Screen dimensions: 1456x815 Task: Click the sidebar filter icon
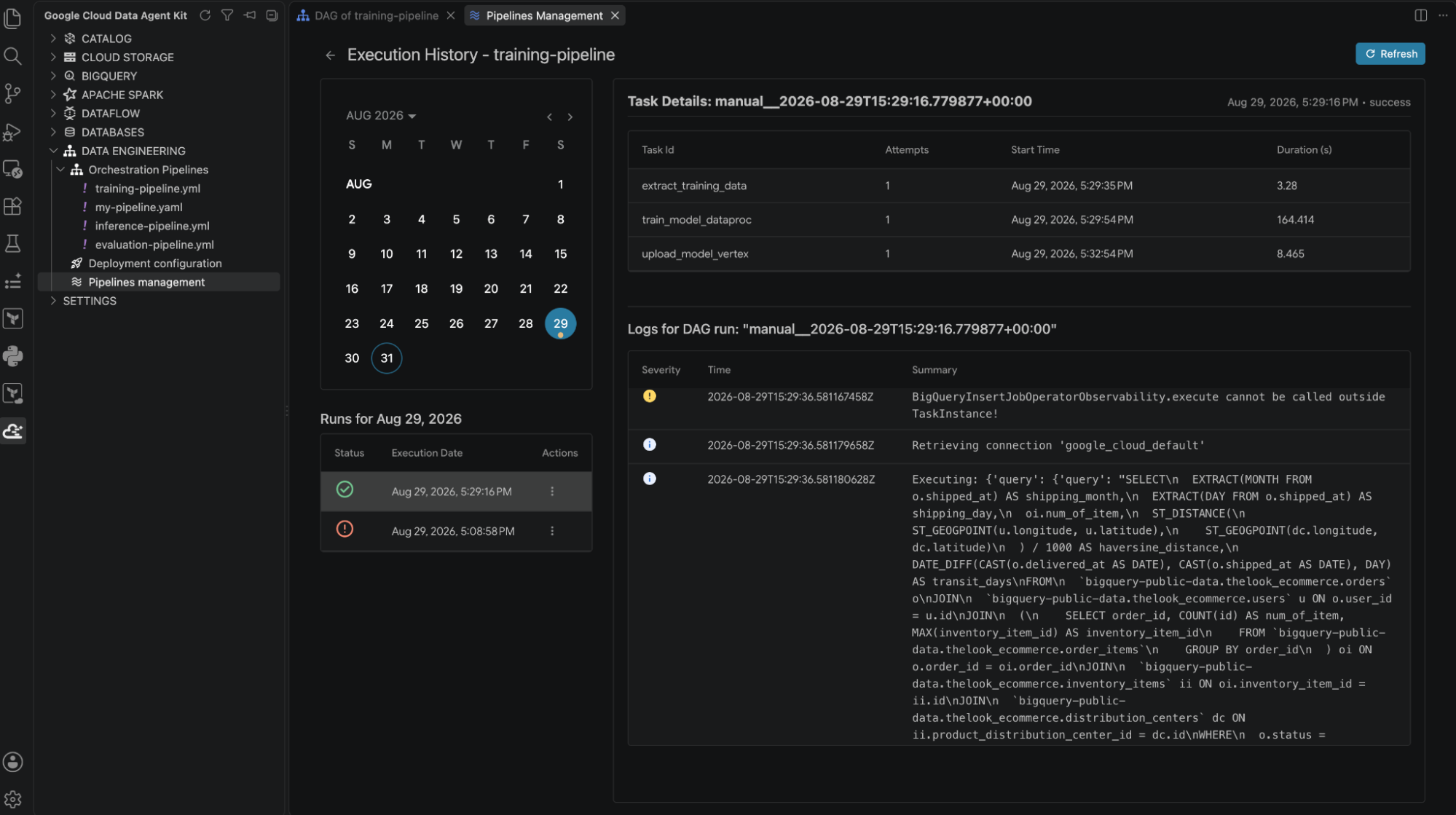tap(227, 15)
